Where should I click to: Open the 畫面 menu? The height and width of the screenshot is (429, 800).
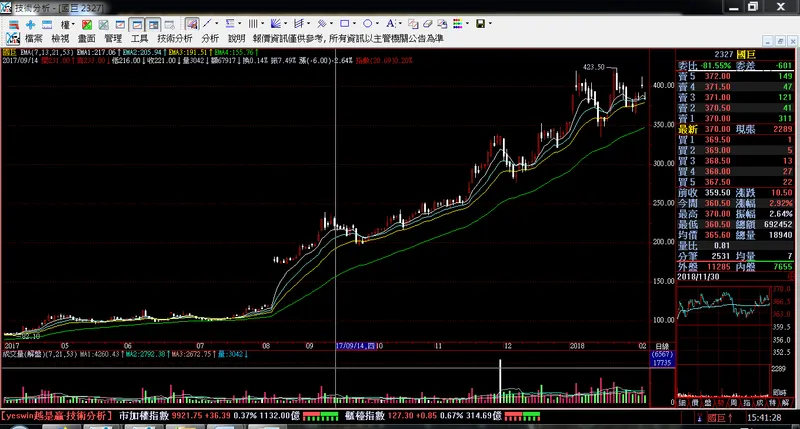[x=87, y=38]
